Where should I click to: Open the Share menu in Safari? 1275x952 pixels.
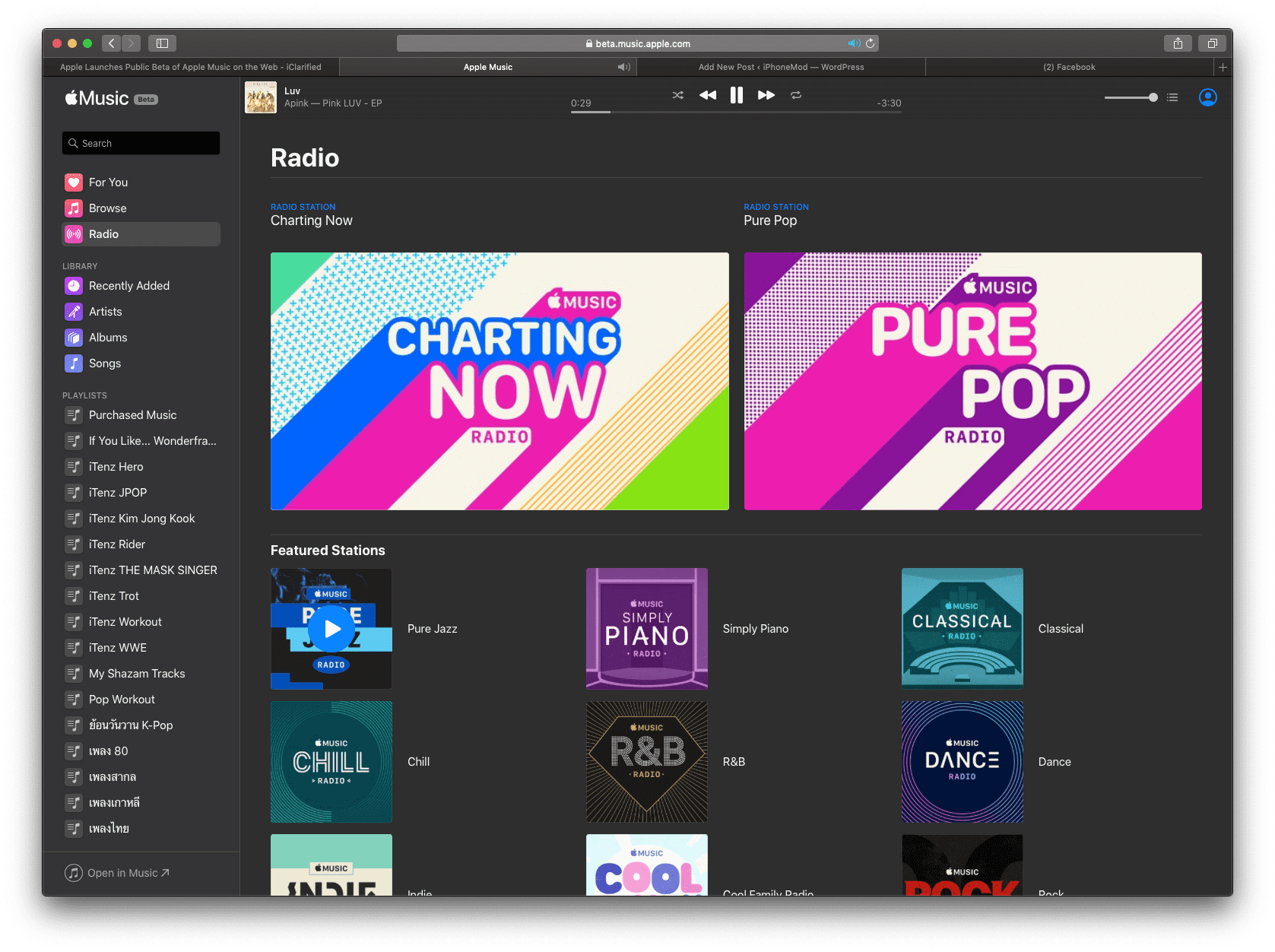coord(1178,43)
